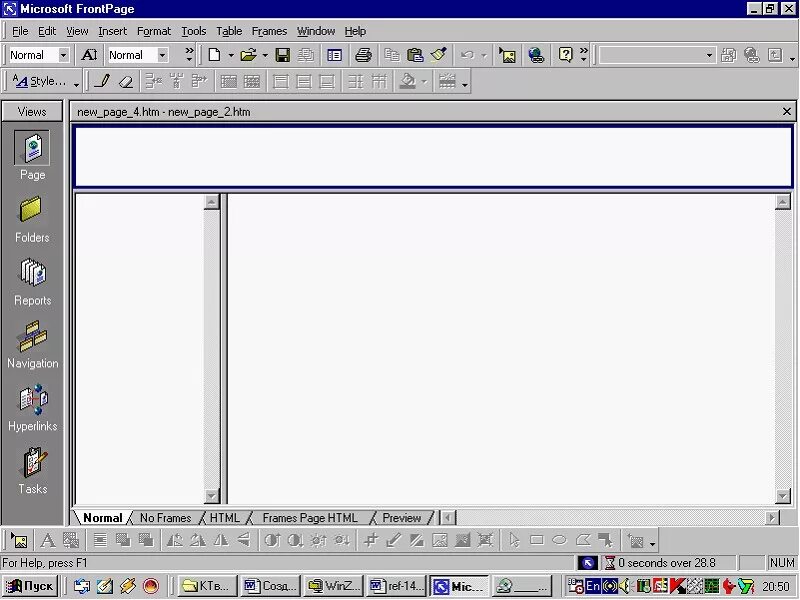Switch to the Preview tab
800x600 pixels.
(x=402, y=518)
